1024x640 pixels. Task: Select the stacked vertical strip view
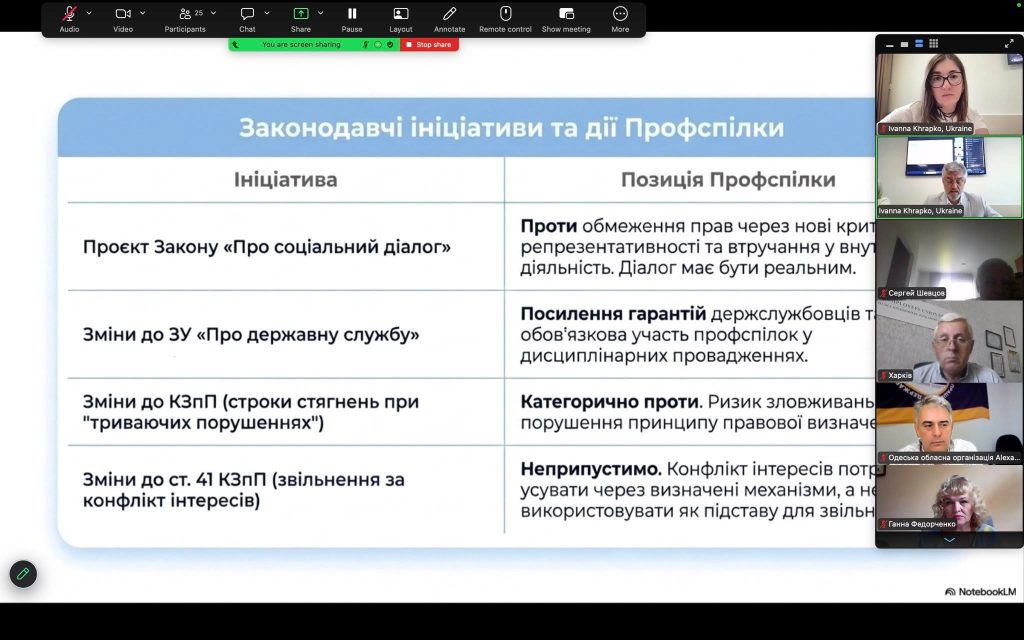click(919, 44)
